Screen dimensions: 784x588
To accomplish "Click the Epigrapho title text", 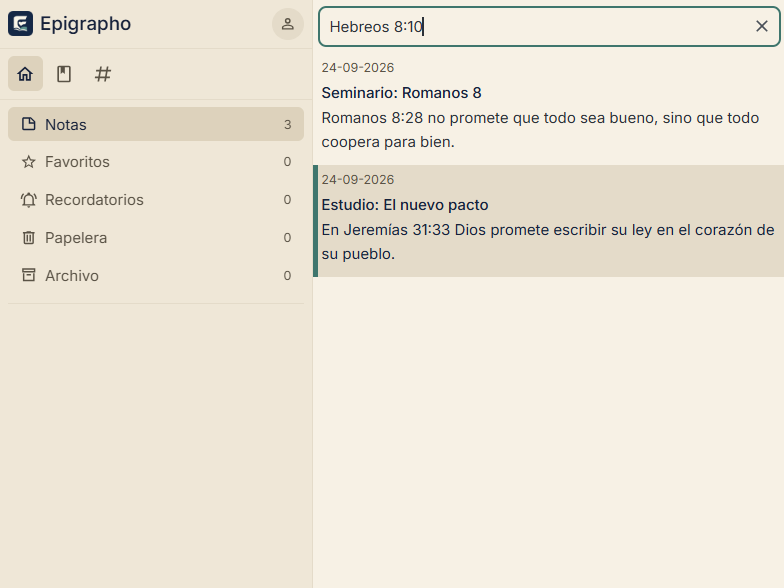I will coord(86,24).
